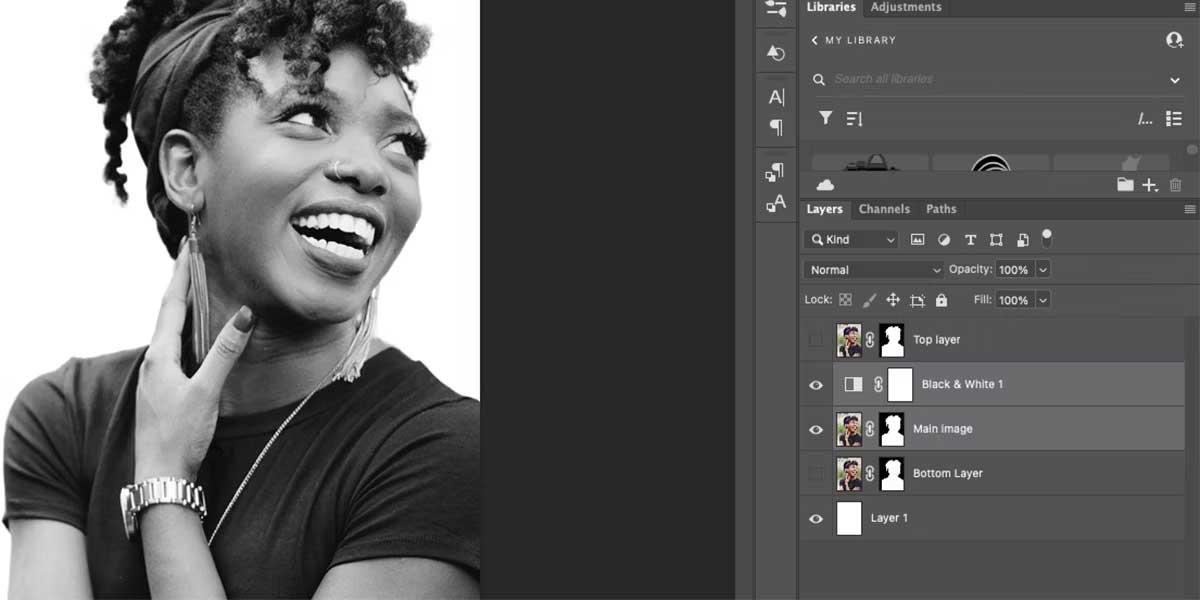Open the Properties panel sliders icon

(776, 8)
